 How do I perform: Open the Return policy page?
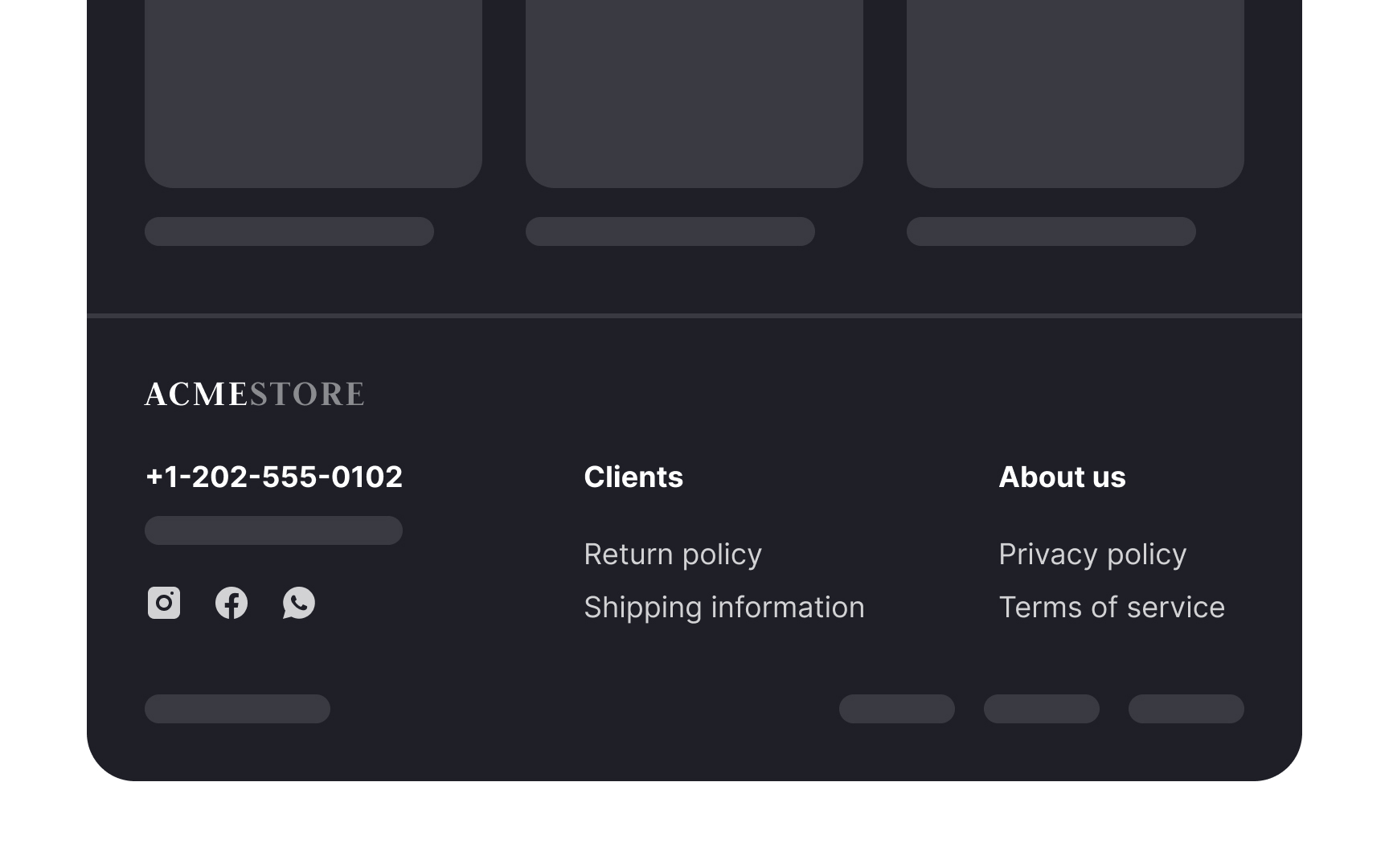(673, 554)
